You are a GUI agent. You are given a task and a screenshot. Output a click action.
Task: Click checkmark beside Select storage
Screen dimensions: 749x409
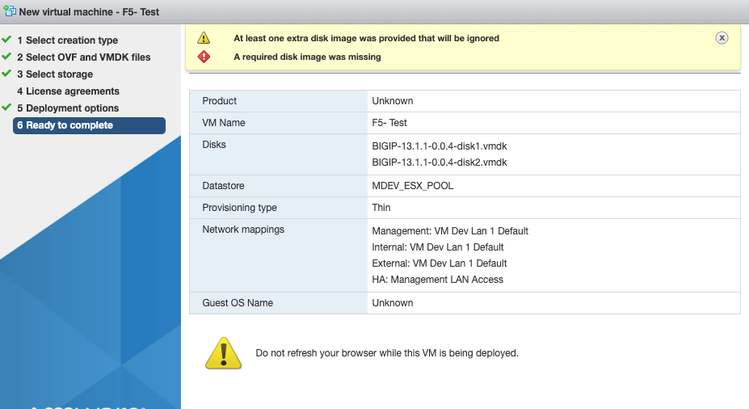[x=7, y=73]
